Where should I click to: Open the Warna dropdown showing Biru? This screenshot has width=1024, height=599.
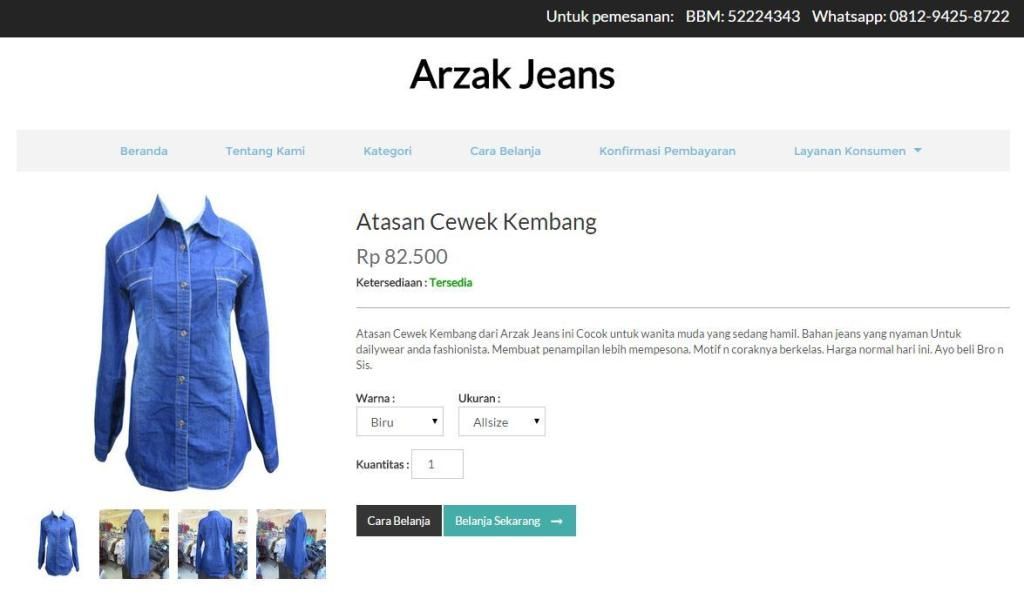(400, 422)
